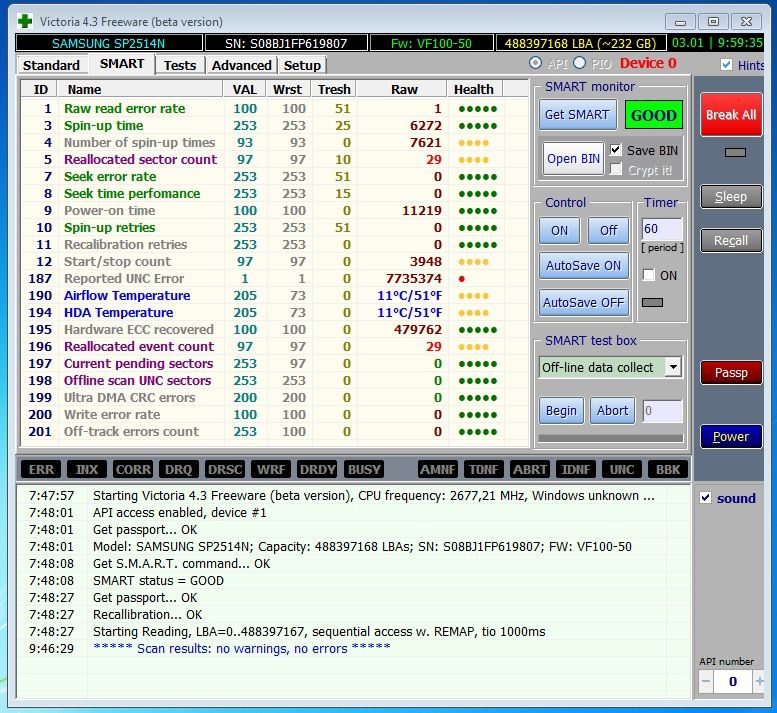The image size is (777, 713).
Task: Select the Setup tab
Action: 302,65
